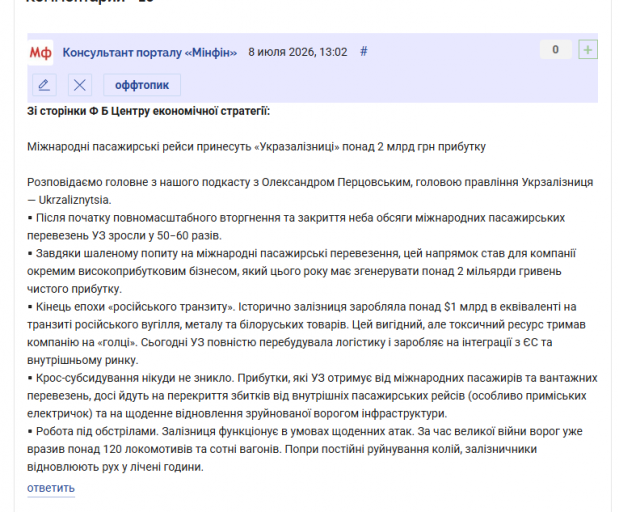Click the word Ukrzaliznytsia
The image size is (619, 512).
pyautogui.click(x=75, y=200)
